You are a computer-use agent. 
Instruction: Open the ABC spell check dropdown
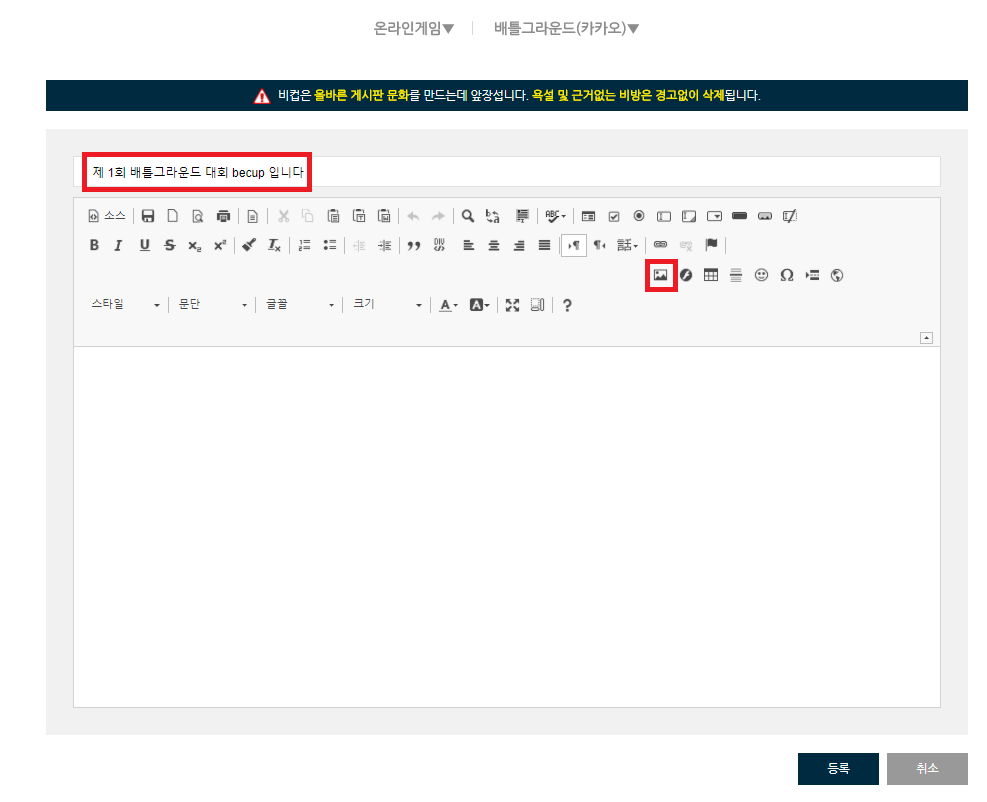pyautogui.click(x=555, y=216)
